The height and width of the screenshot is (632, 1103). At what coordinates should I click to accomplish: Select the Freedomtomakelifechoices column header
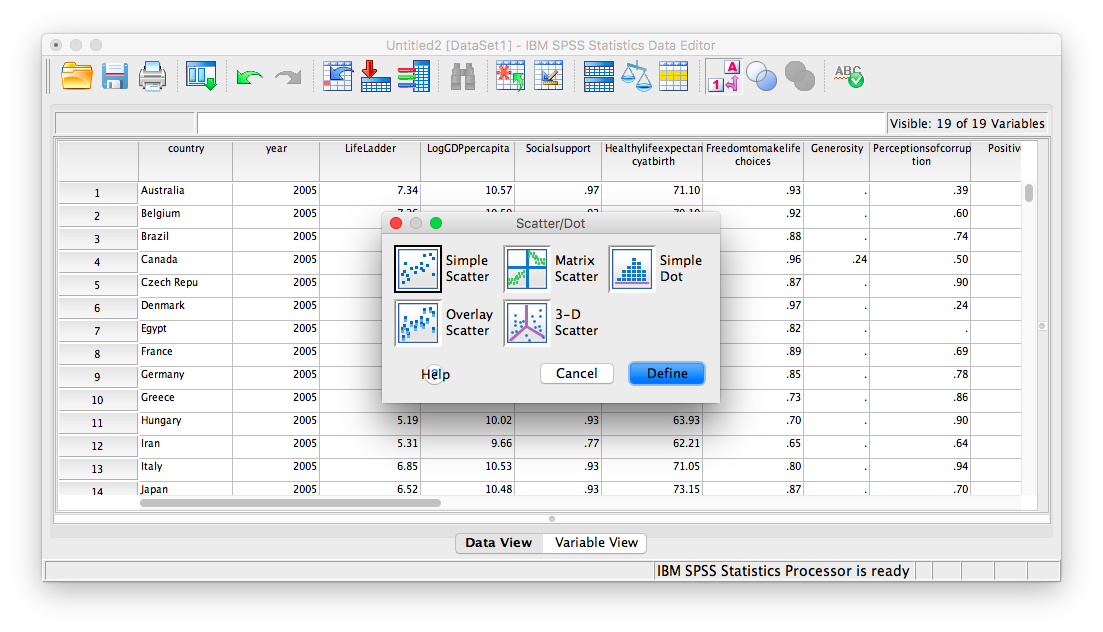[753, 160]
